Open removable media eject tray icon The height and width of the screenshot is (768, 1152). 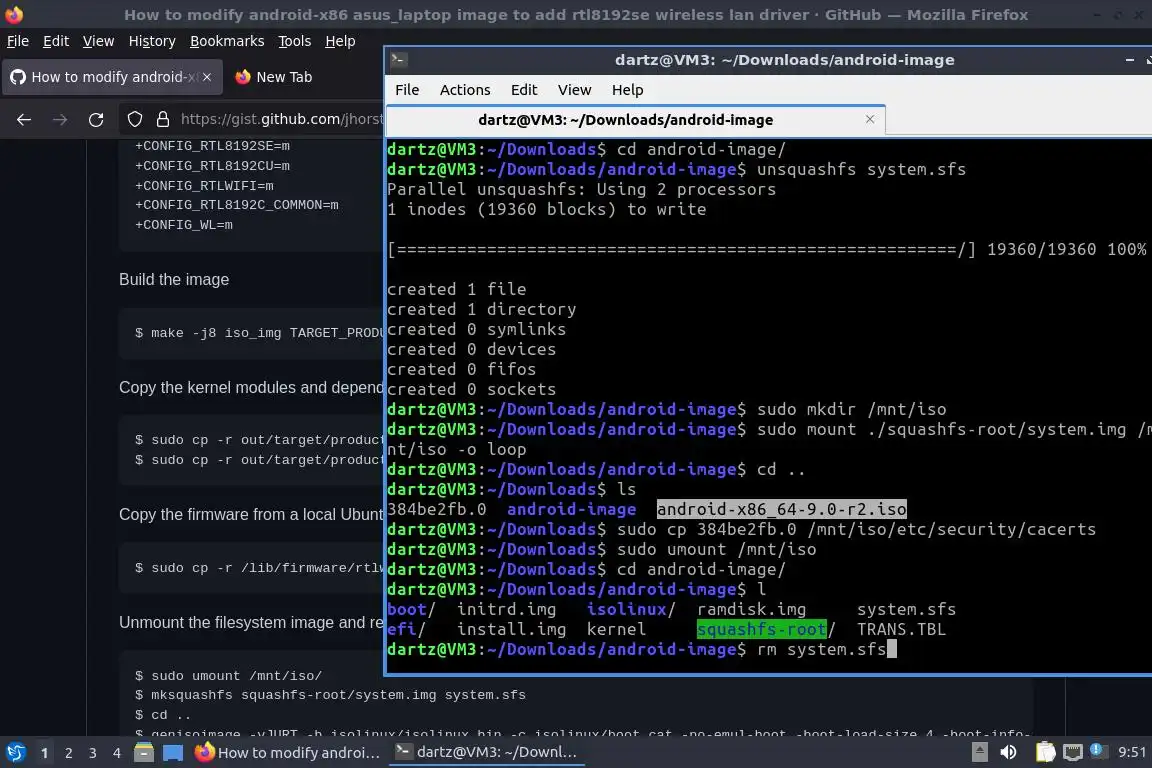coord(979,752)
